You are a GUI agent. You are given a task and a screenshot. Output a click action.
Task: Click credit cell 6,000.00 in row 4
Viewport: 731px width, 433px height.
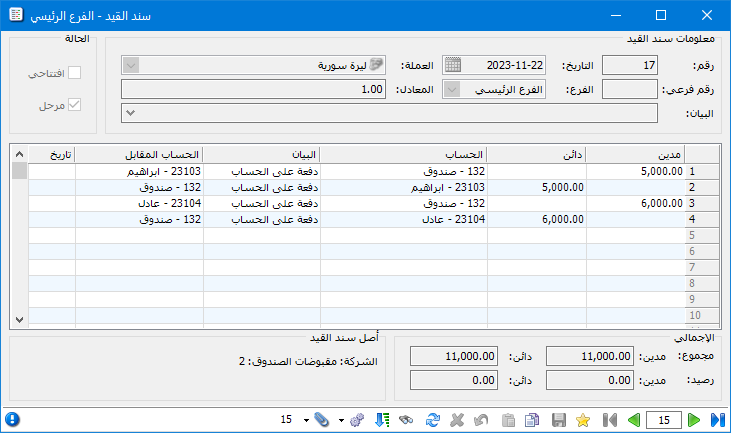tap(537, 219)
